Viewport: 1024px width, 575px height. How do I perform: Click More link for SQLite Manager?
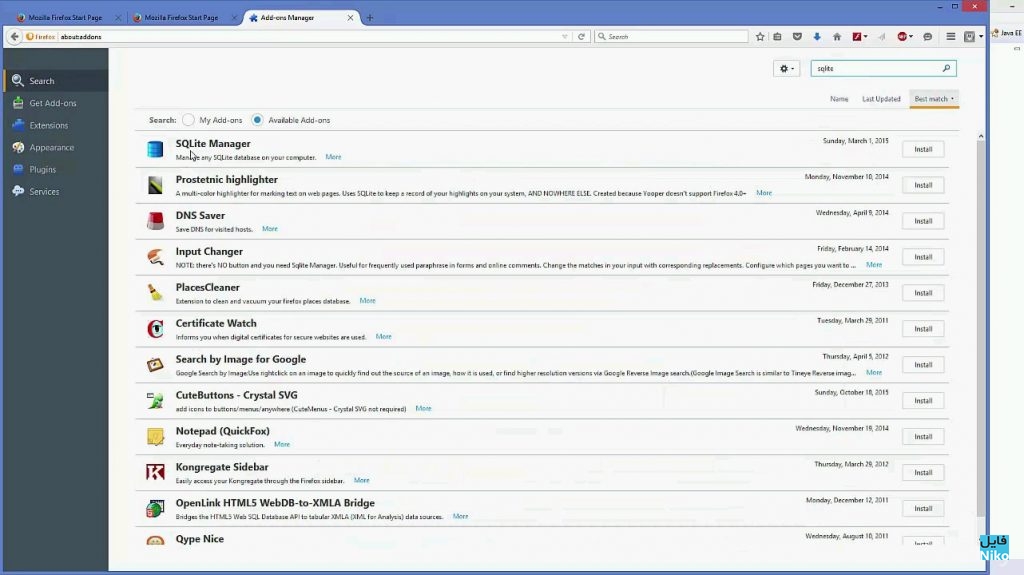pyautogui.click(x=333, y=157)
